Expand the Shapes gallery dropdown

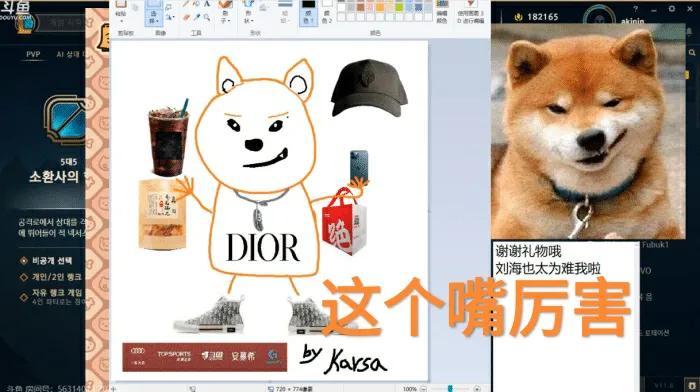[x=249, y=17]
